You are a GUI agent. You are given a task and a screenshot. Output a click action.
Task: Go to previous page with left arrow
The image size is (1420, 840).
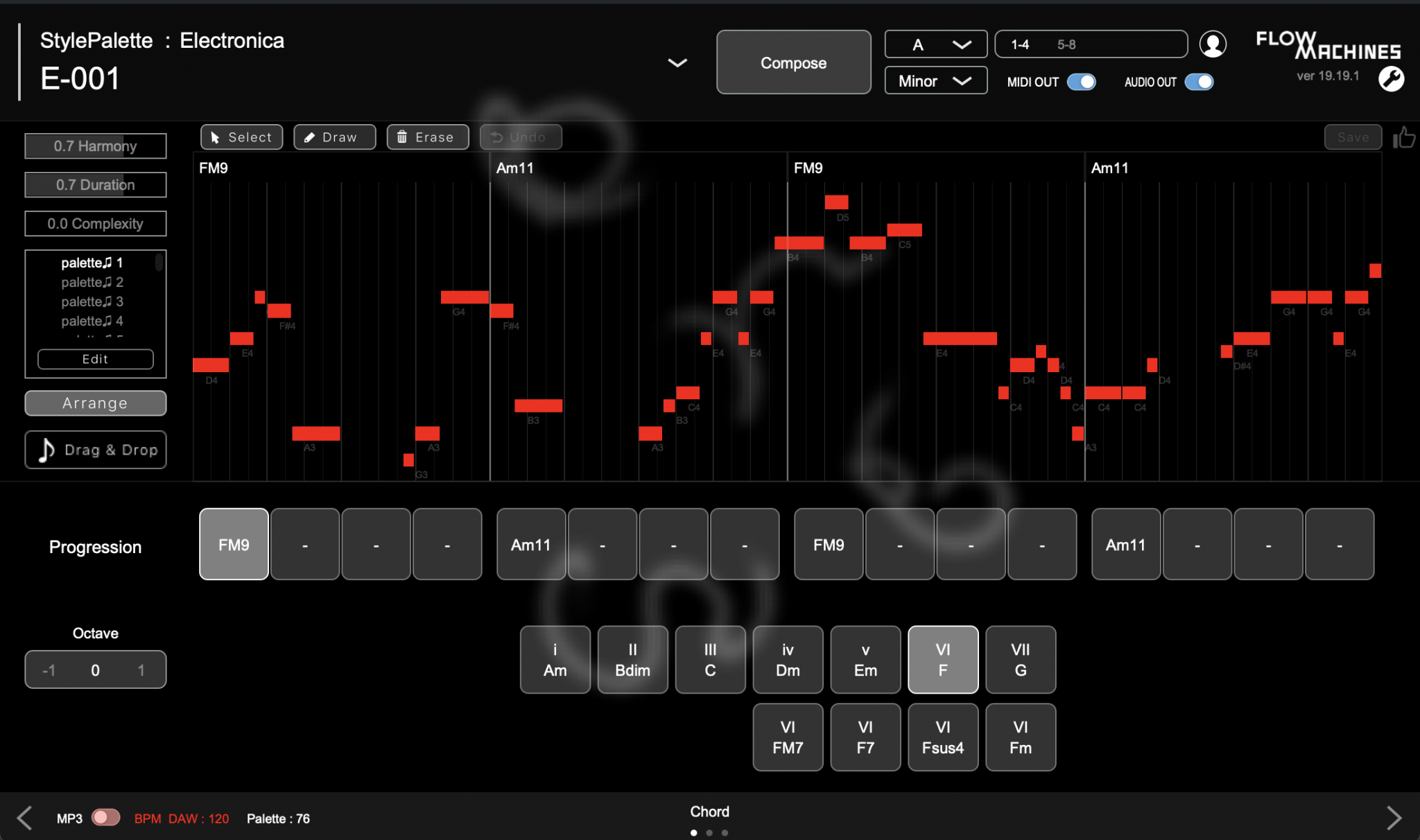tap(25, 818)
